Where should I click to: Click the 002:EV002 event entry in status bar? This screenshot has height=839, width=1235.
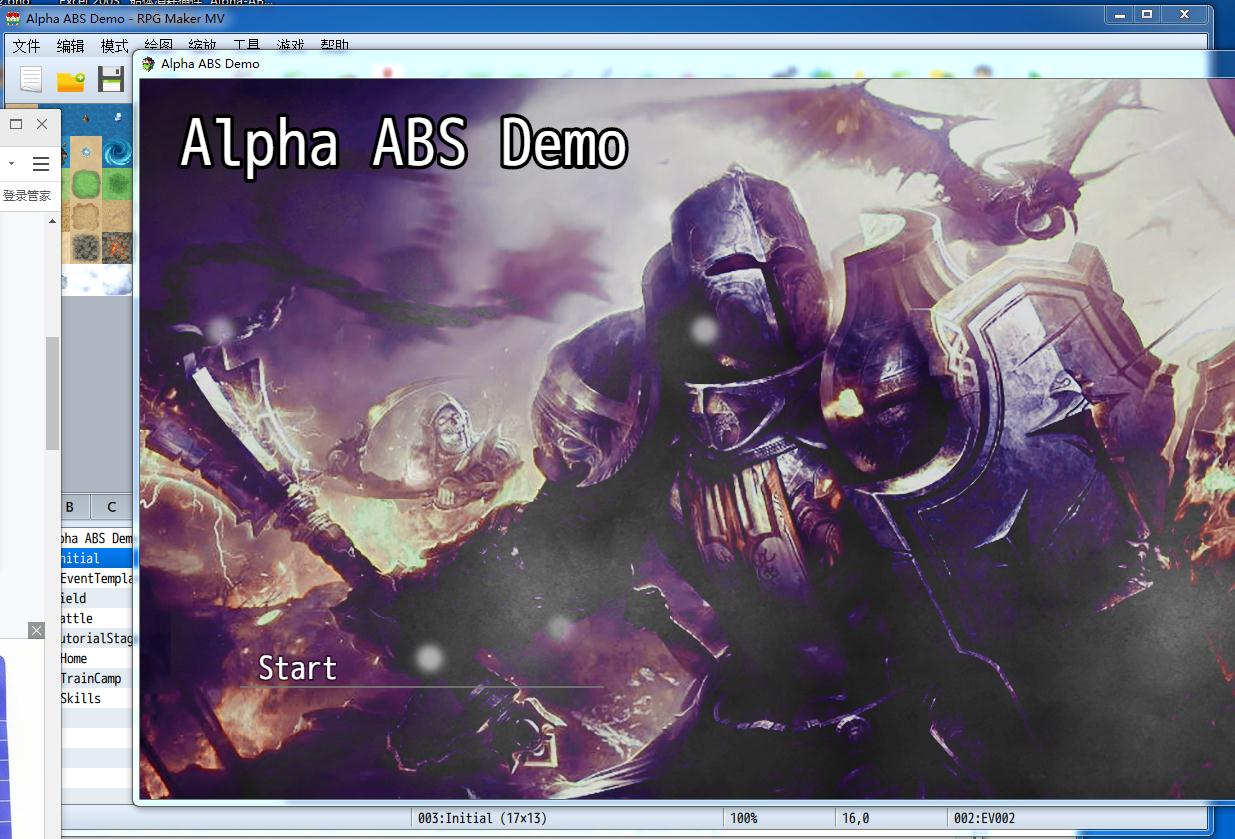tap(984, 818)
